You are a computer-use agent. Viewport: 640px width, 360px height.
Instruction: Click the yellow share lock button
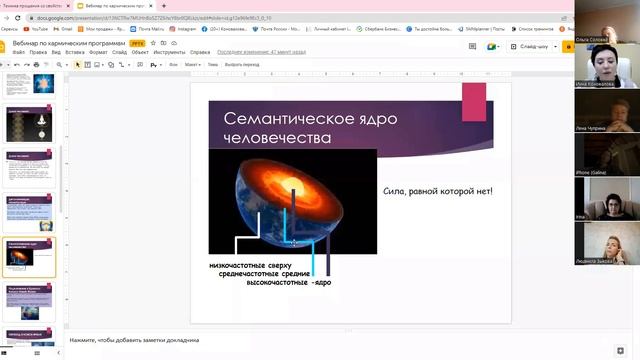(568, 47)
